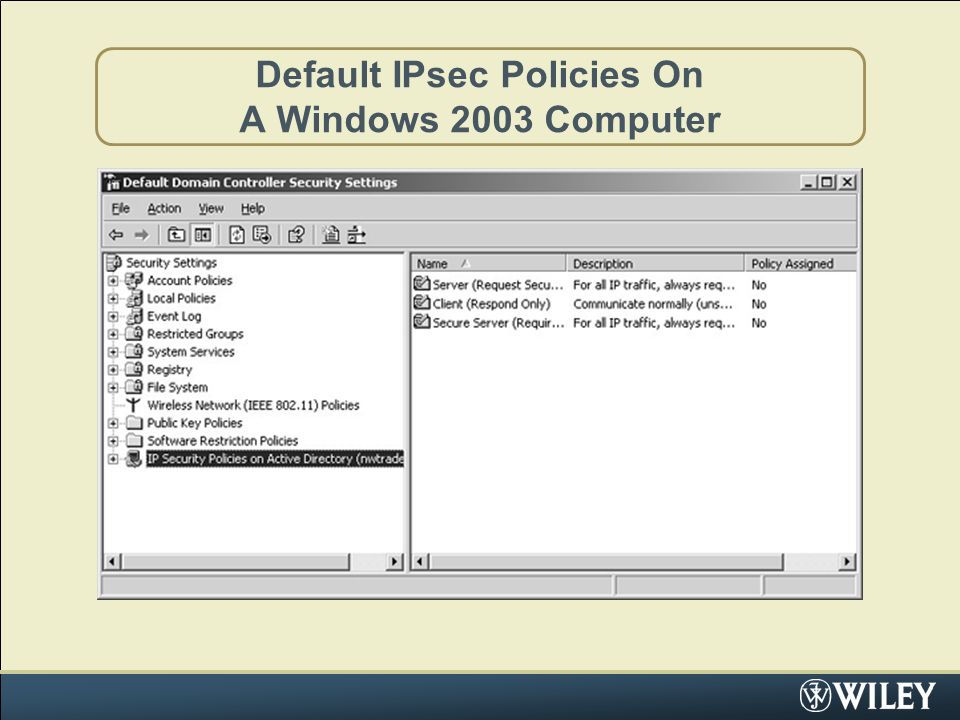This screenshot has height=720, width=960.
Task: Expand the Event Log node
Action: tap(113, 317)
